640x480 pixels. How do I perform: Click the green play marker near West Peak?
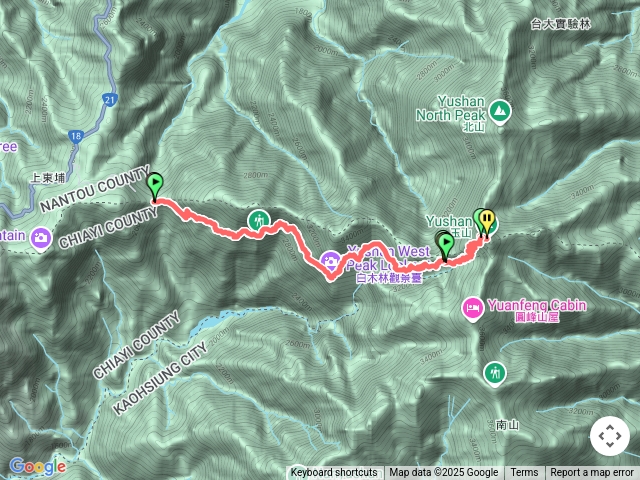[x=446, y=246]
